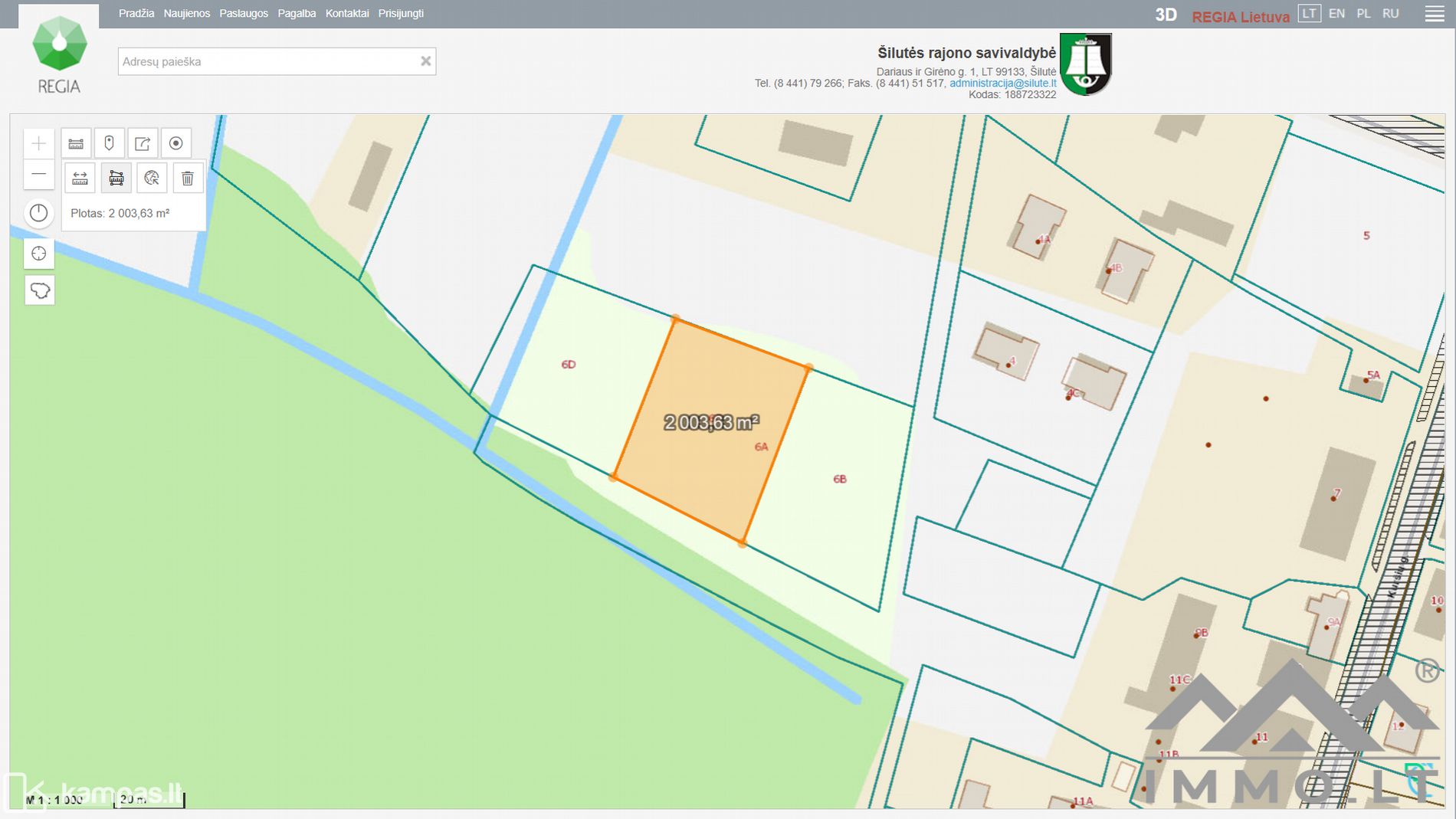Viewport: 1456px width, 819px height.
Task: Open the measurement tools ruler icon
Action: point(76,143)
